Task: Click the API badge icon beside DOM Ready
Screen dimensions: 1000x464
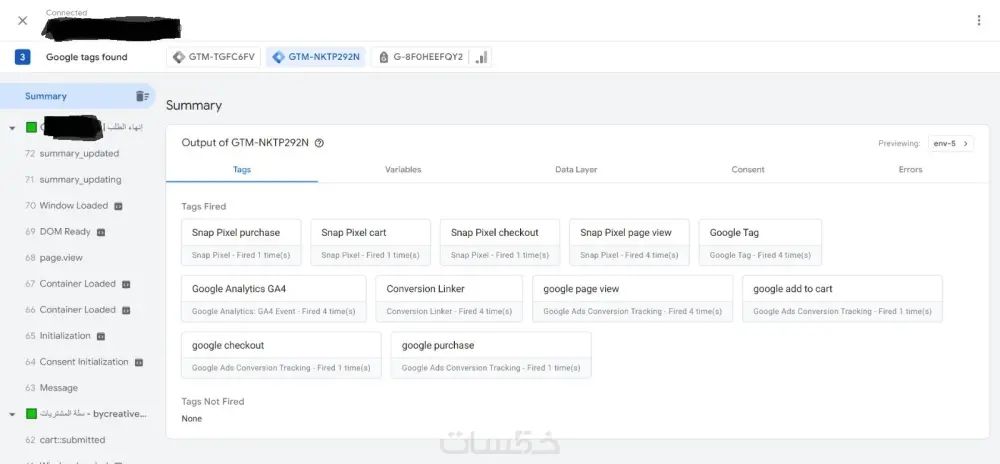Action: pos(100,232)
